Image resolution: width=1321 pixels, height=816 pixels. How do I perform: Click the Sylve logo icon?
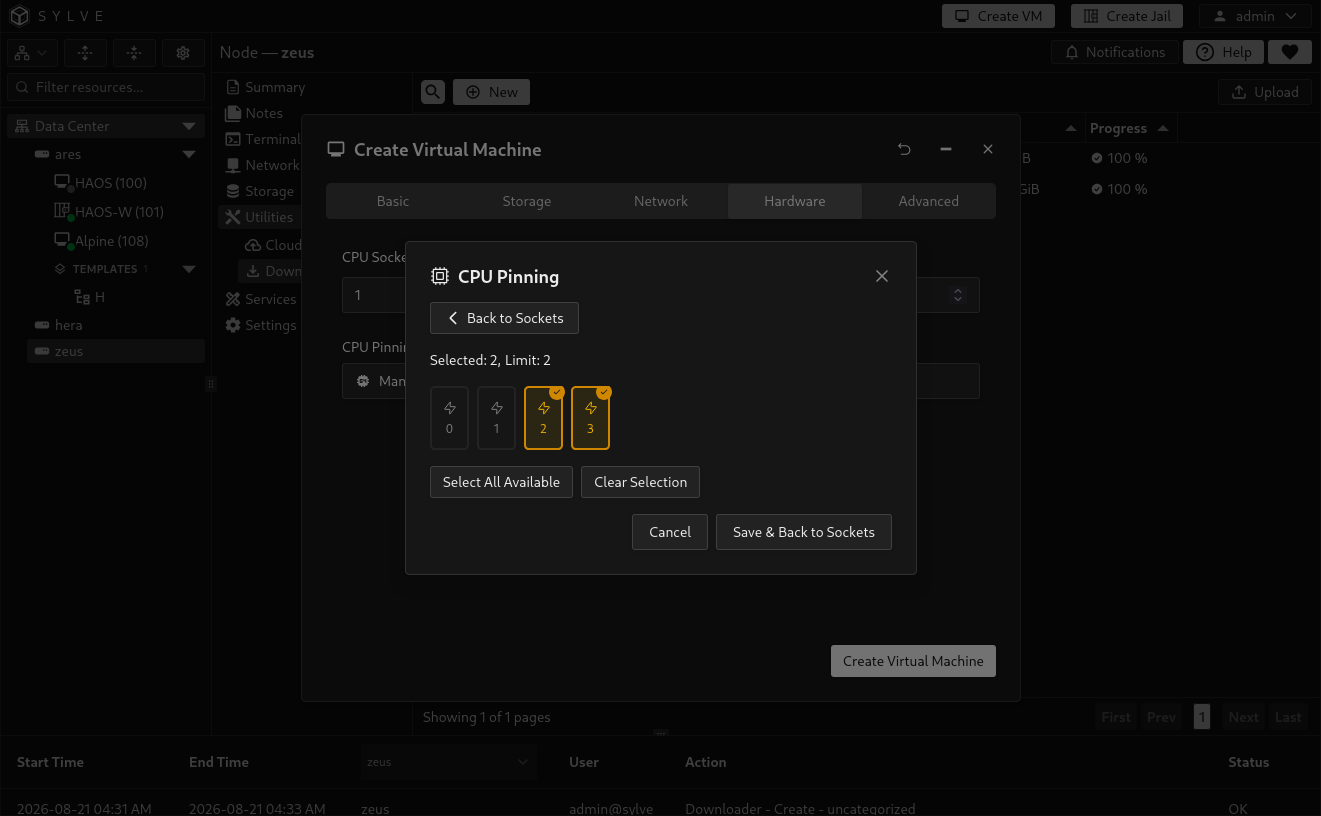point(20,16)
